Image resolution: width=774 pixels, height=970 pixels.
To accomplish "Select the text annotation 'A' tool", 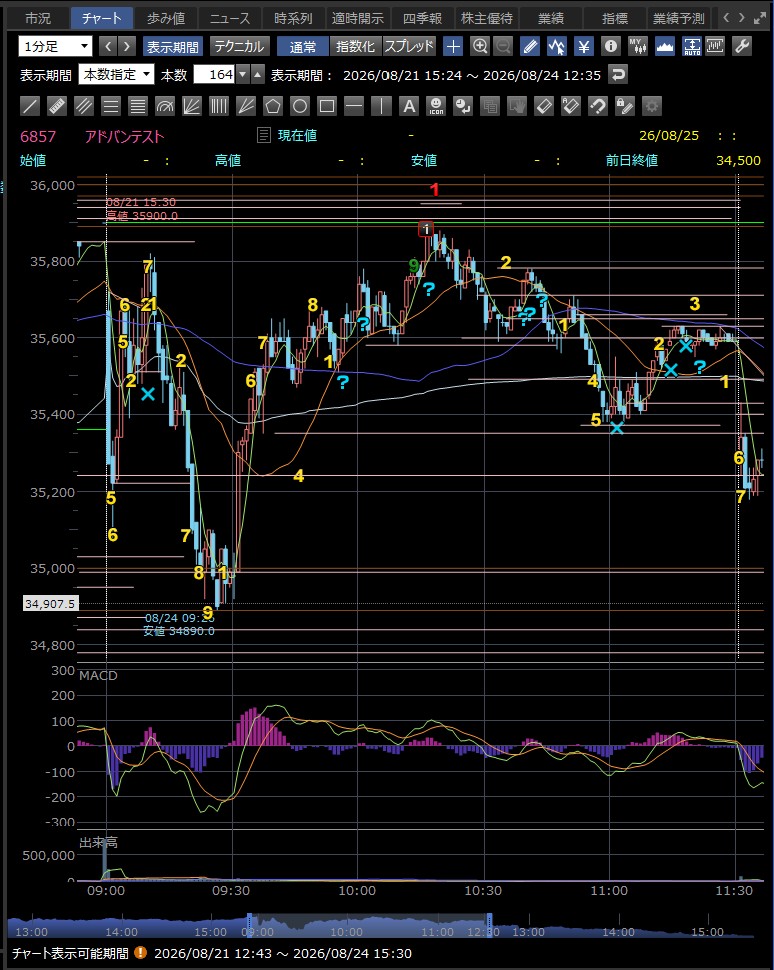I will point(408,106).
